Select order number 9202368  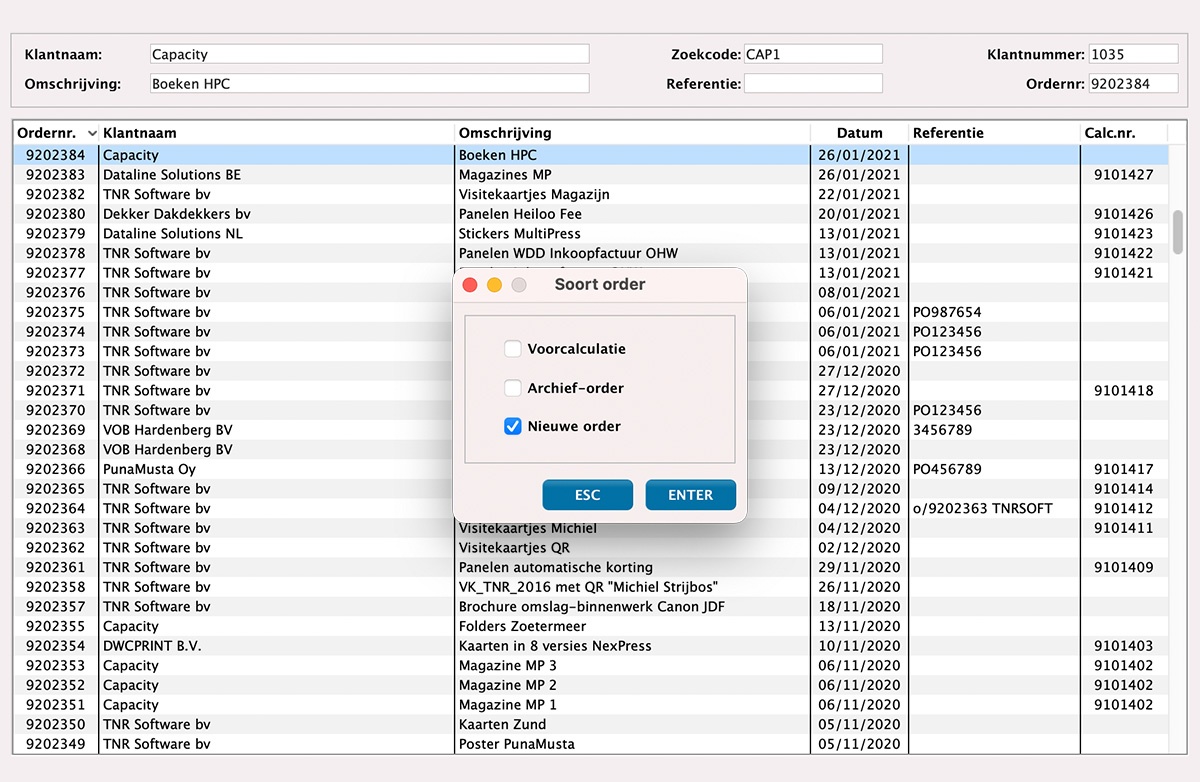56,449
